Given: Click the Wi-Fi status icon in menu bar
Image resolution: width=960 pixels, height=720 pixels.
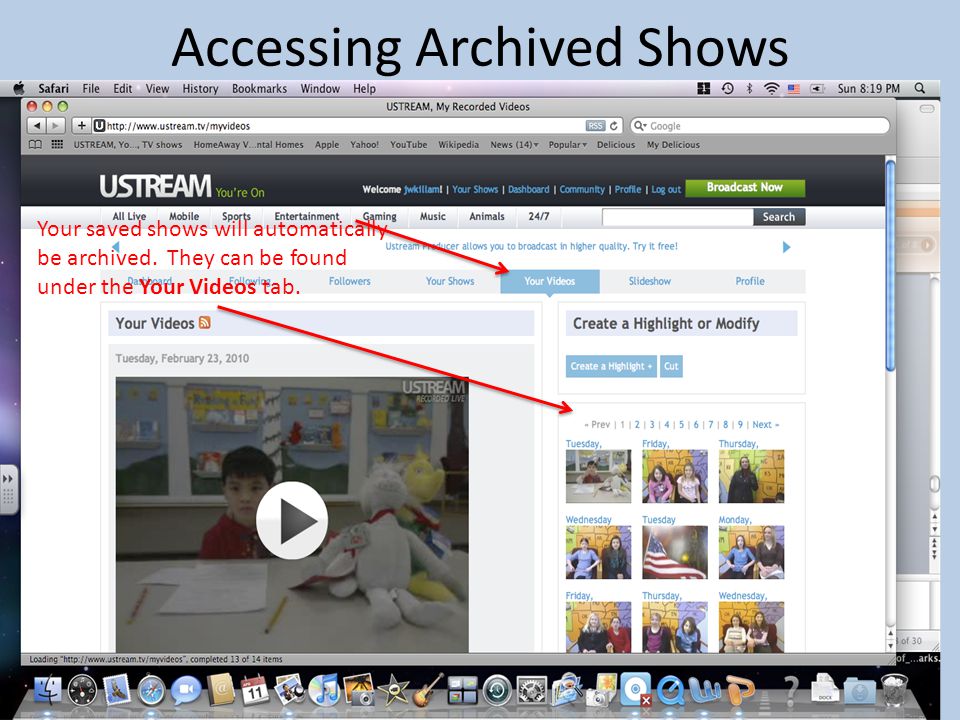Looking at the screenshot, I should pos(771,88).
